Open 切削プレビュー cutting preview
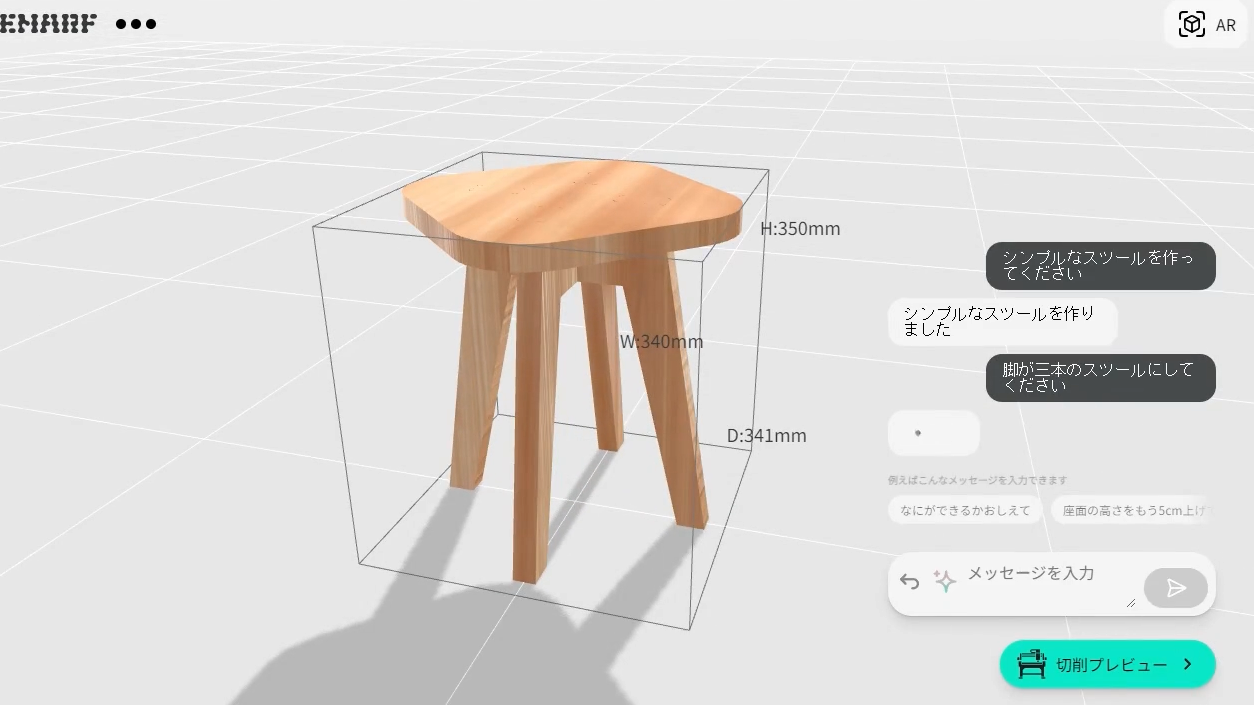The image size is (1254, 705). pos(1107,664)
